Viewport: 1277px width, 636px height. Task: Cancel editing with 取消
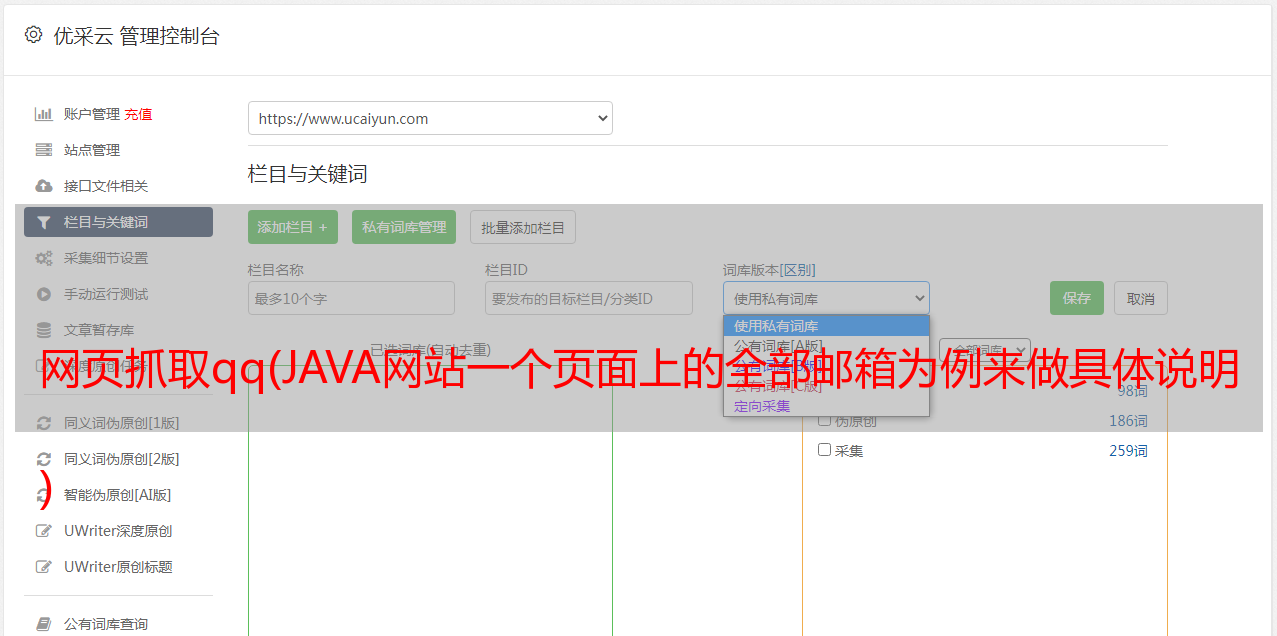[x=1141, y=298]
